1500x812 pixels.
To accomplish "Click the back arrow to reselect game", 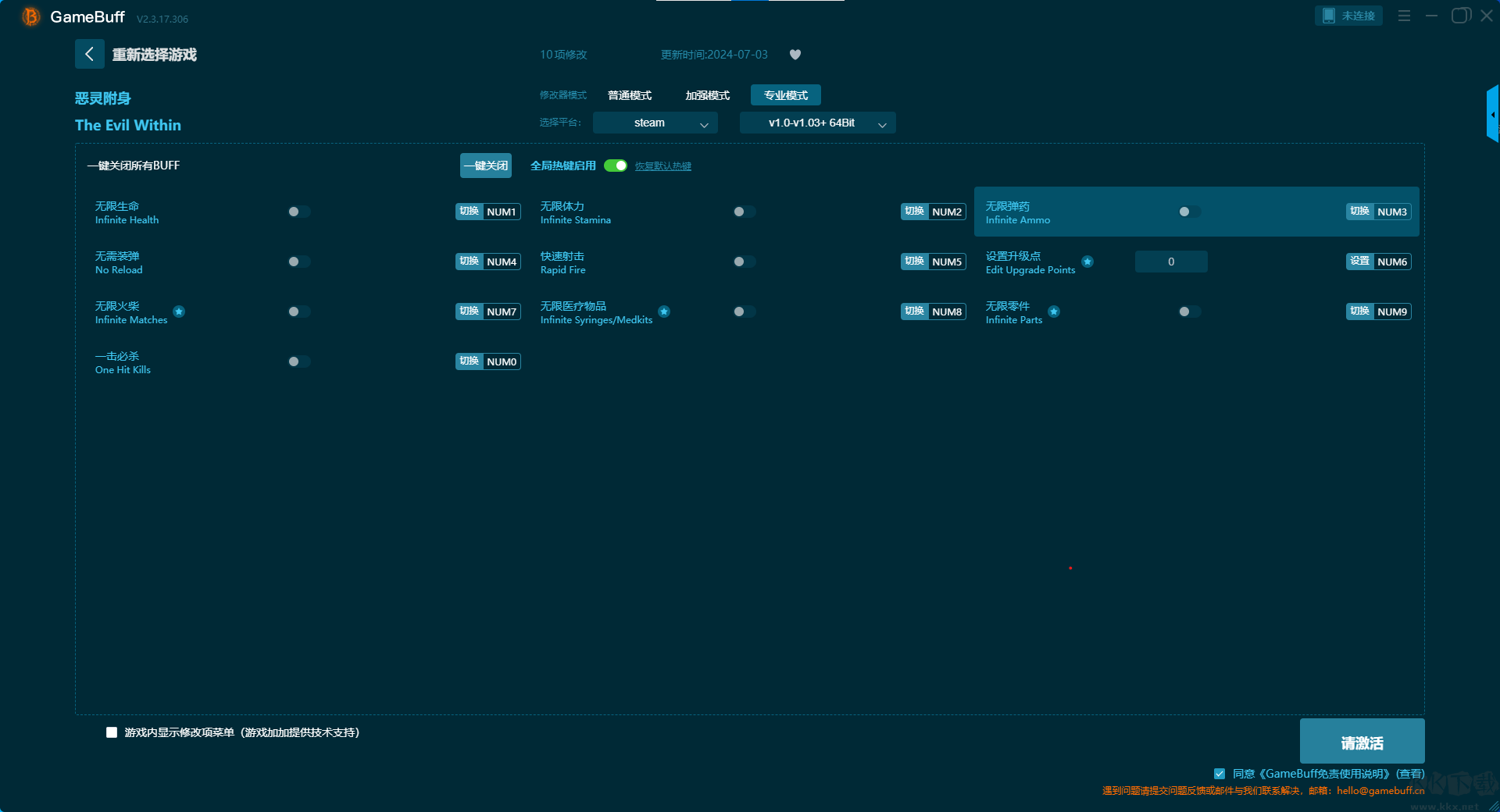I will coord(89,54).
